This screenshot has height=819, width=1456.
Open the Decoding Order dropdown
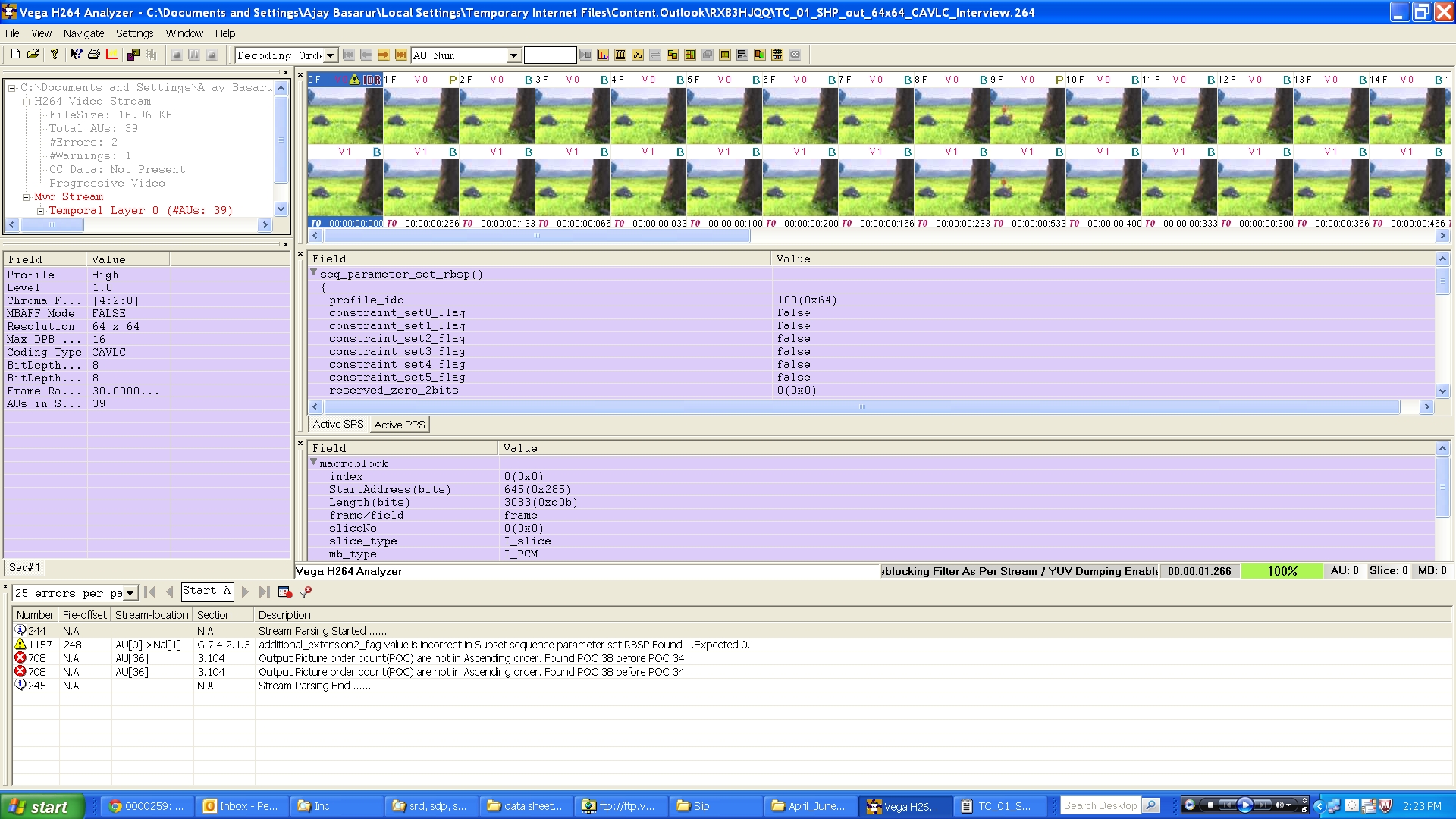(x=330, y=55)
